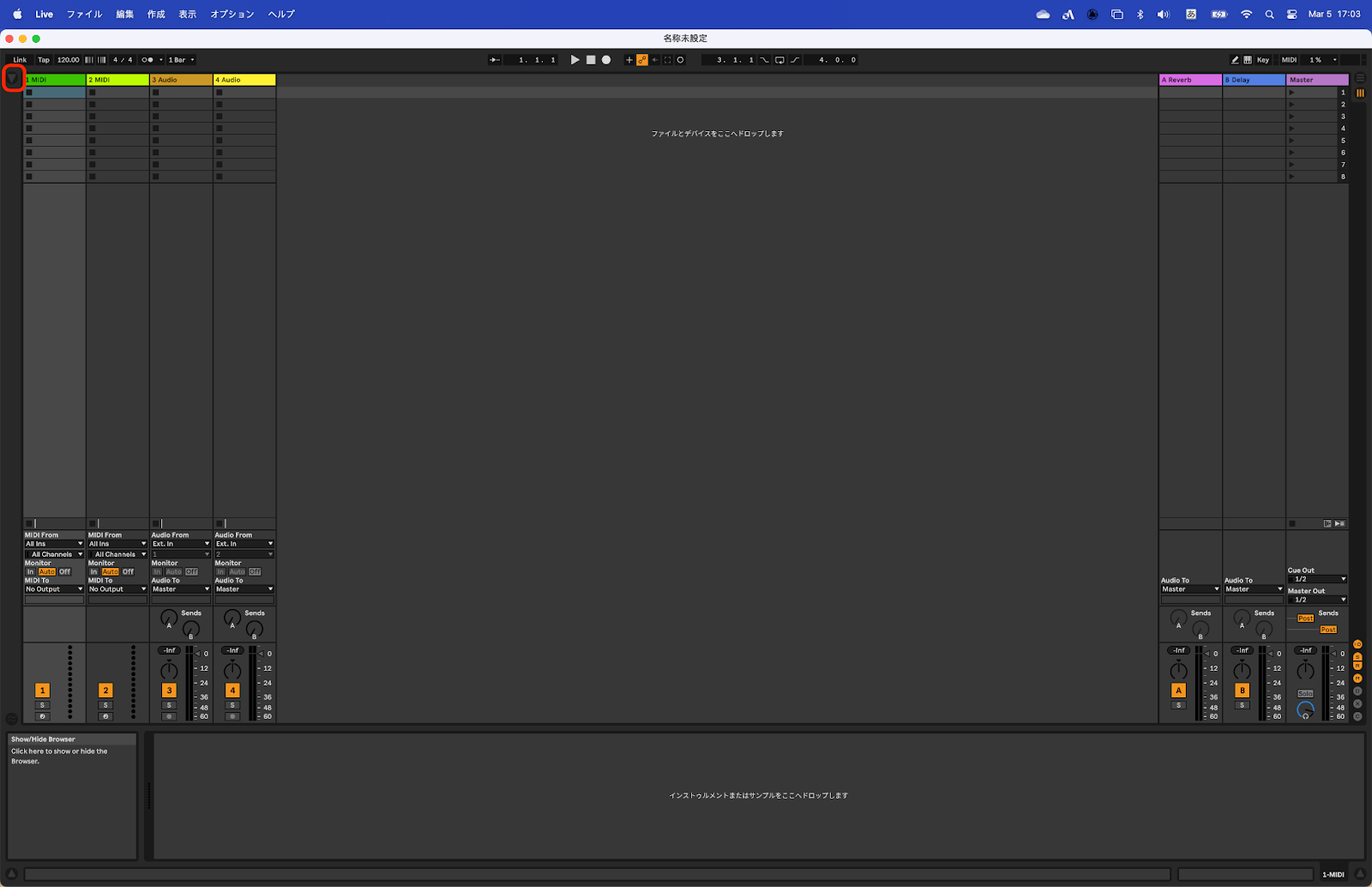Solo track 2 with its S button
This screenshot has width=1372, height=887.
coord(105,705)
